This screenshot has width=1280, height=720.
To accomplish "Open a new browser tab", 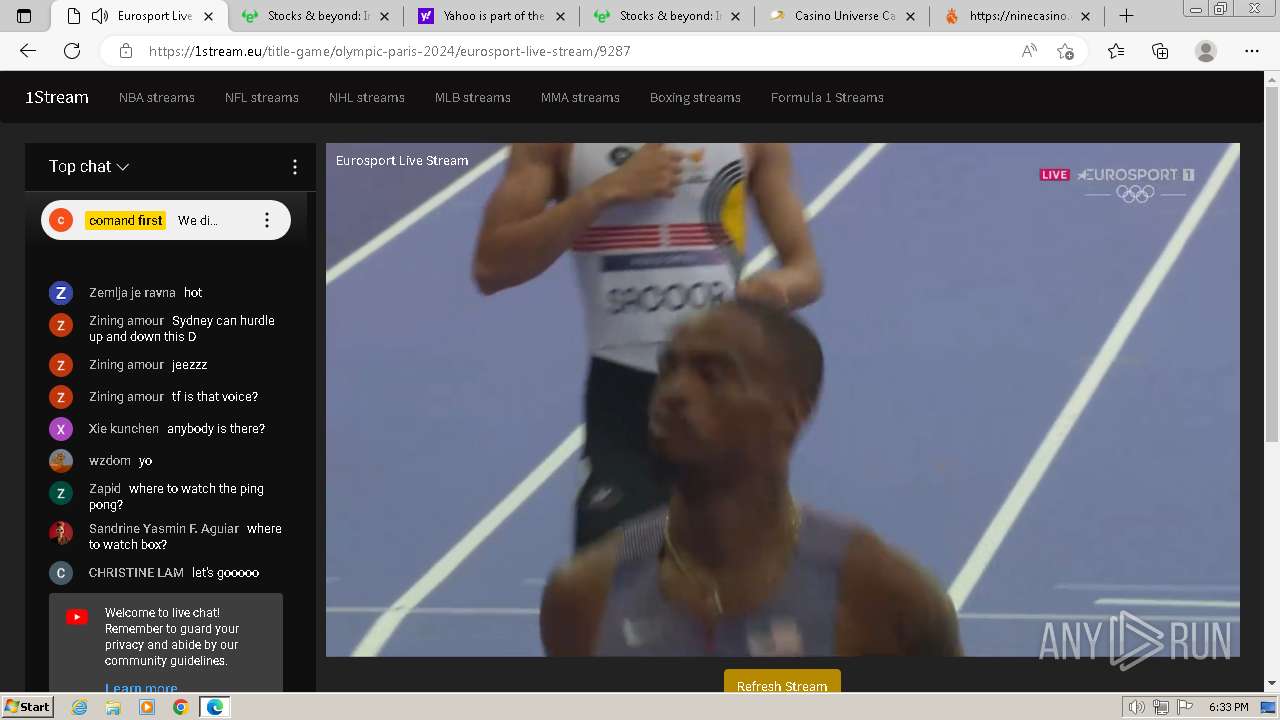I will click(1126, 16).
